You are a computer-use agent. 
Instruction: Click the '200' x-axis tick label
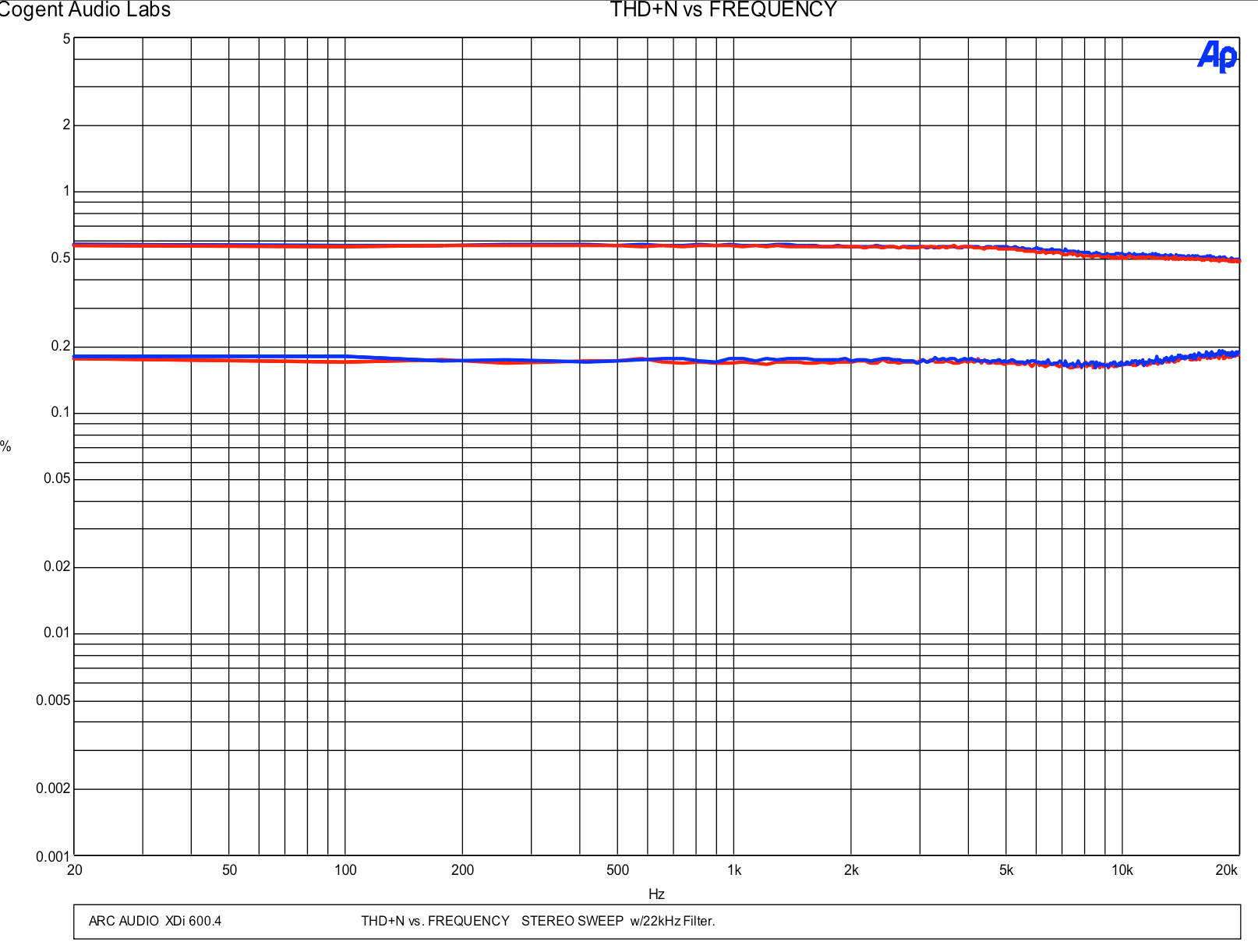tap(462, 870)
